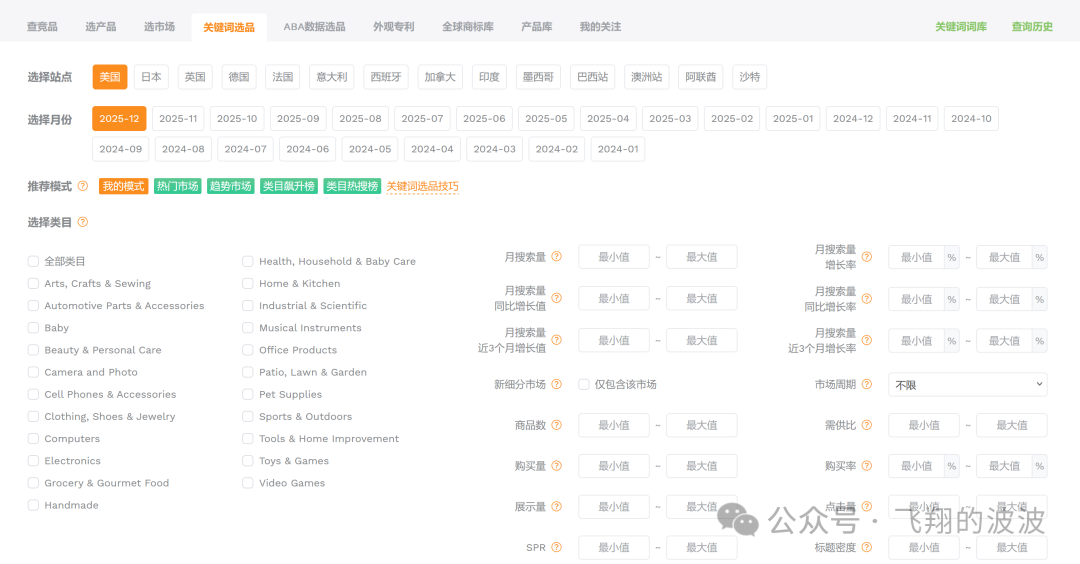Choose 我的模式 recommendation mode
The height and width of the screenshot is (564, 1080).
[123, 186]
